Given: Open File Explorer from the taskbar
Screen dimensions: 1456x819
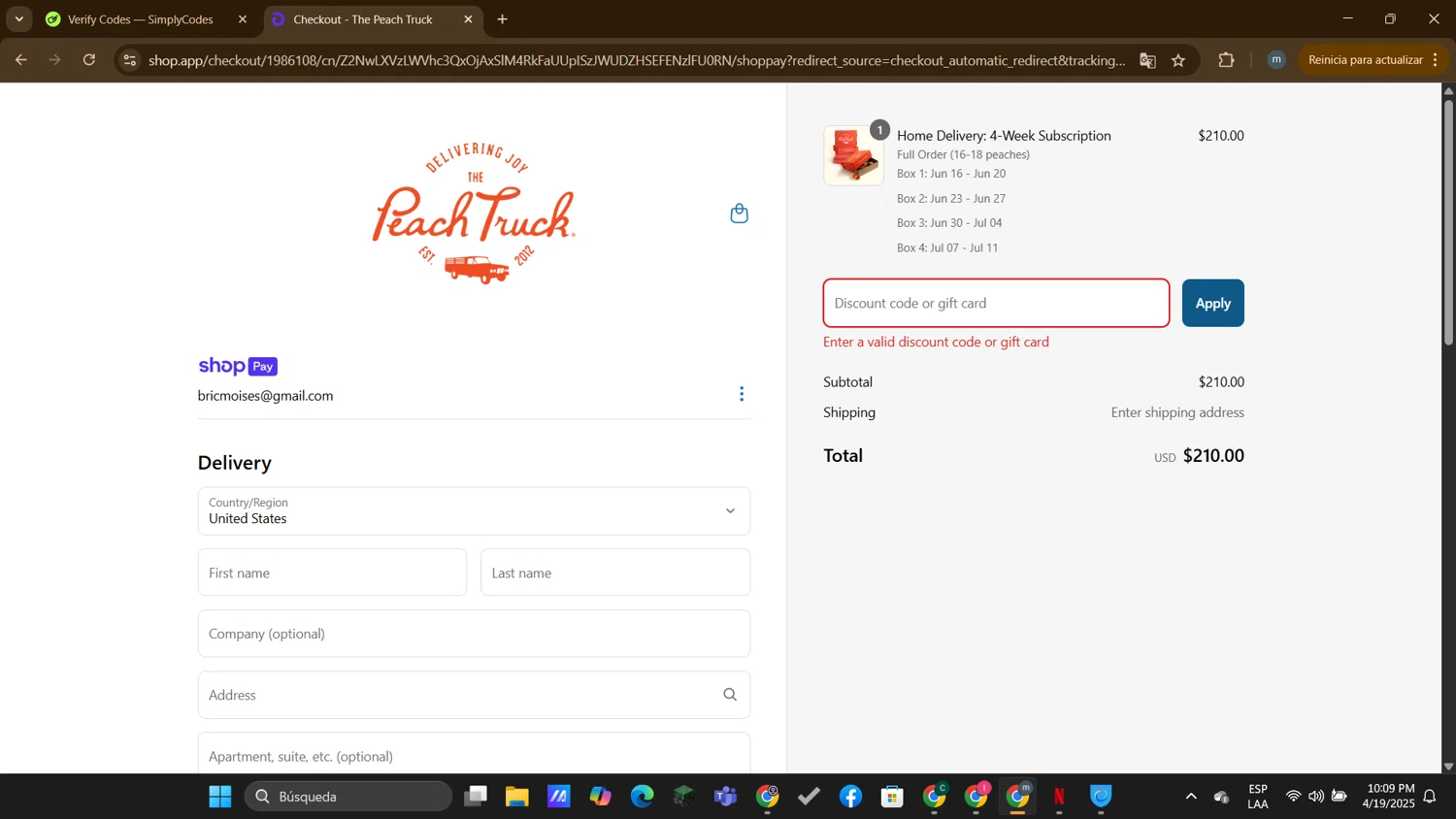Looking at the screenshot, I should coord(516,797).
